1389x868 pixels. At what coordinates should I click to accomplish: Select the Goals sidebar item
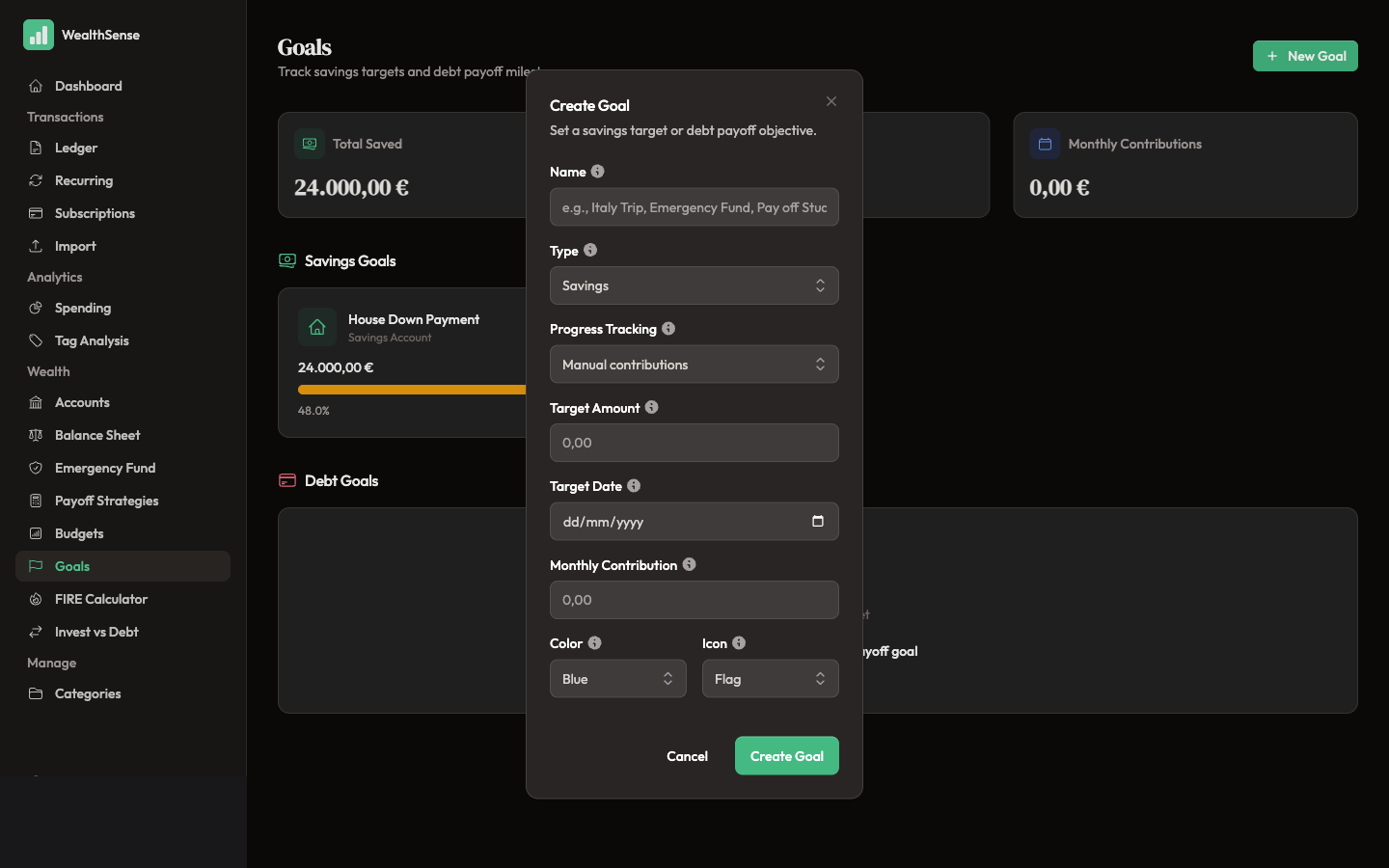pos(123,566)
